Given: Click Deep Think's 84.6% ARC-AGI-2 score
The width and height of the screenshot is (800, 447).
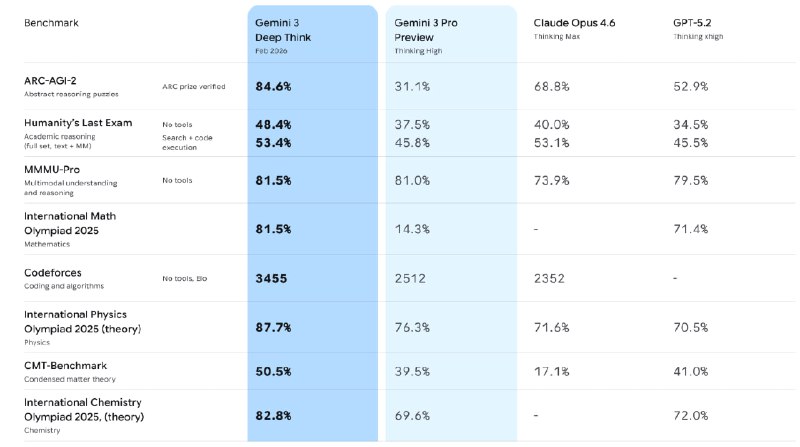Looking at the screenshot, I should (273, 87).
